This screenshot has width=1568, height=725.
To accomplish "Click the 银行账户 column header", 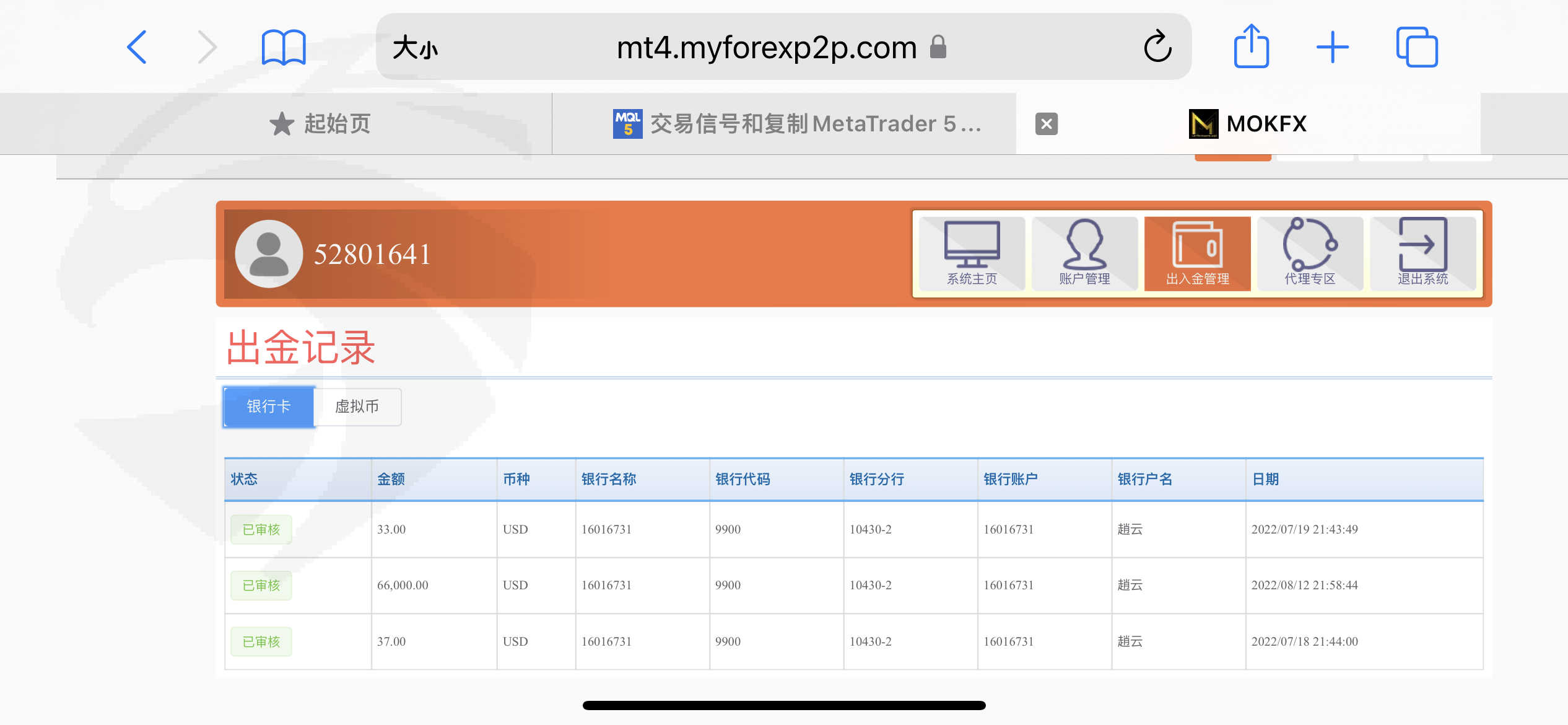I will click(1045, 479).
